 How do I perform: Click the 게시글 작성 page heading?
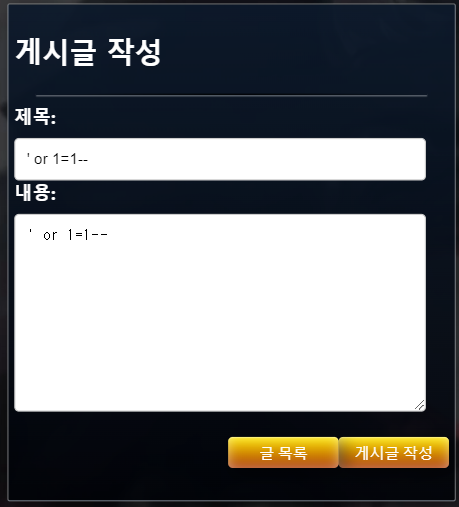[x=88, y=52]
